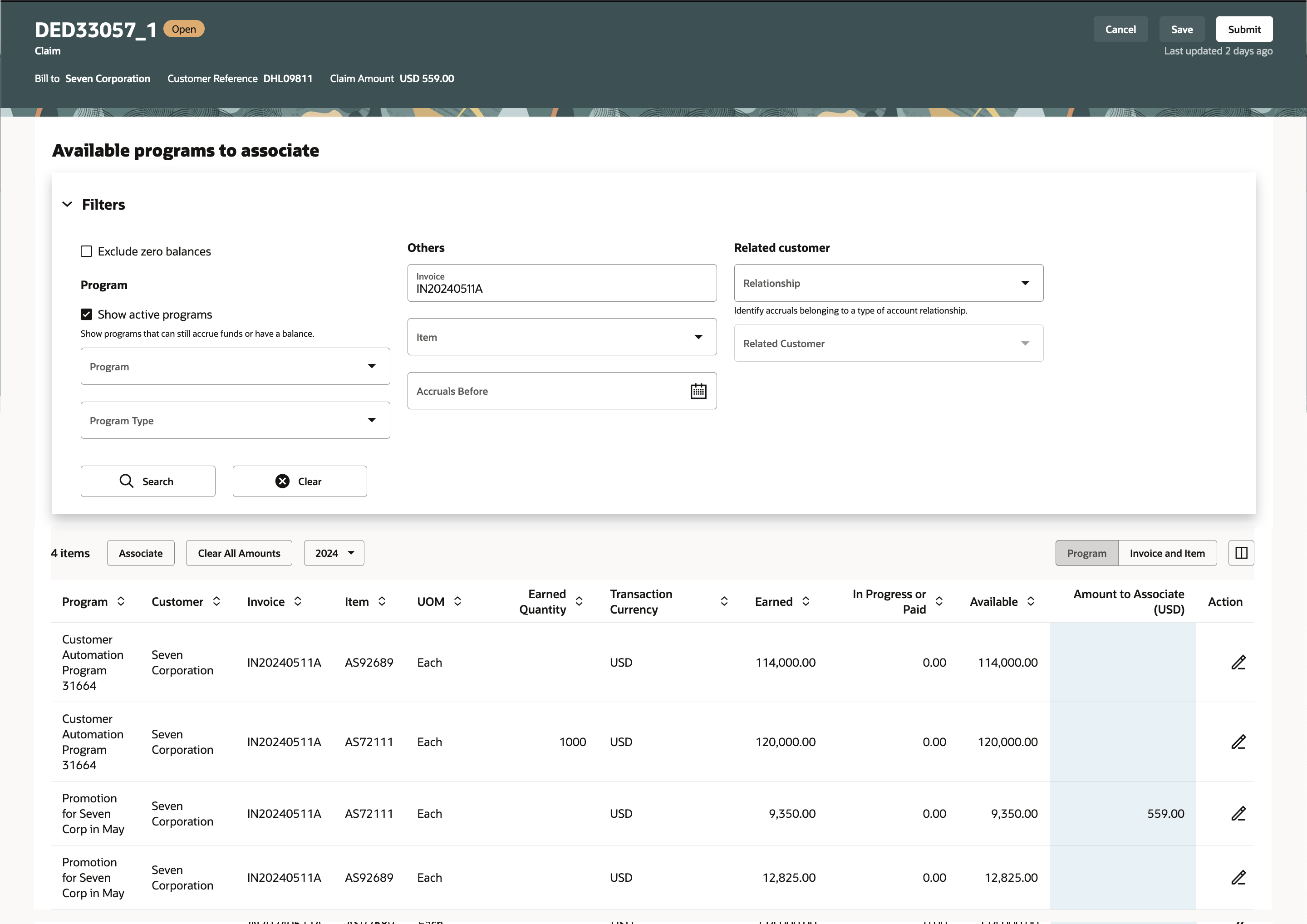Screen dimensions: 1307x924
Task: Collapse the Filters section chevron
Action: (x=67, y=204)
